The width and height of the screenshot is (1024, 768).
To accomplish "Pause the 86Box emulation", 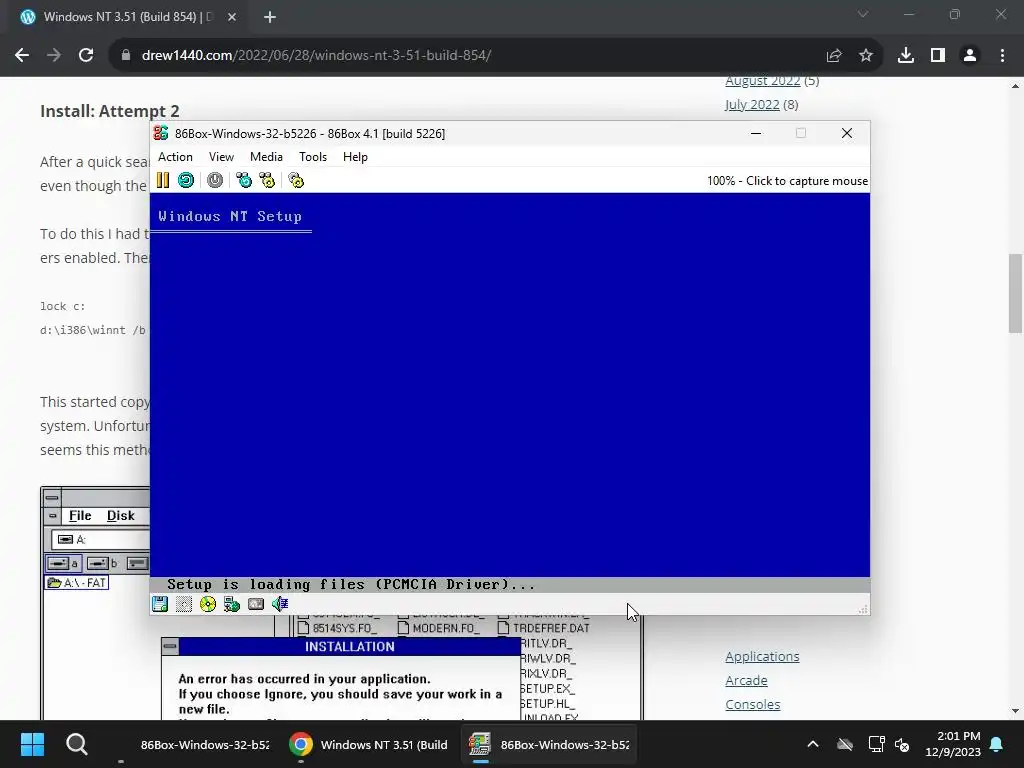I will 163,180.
